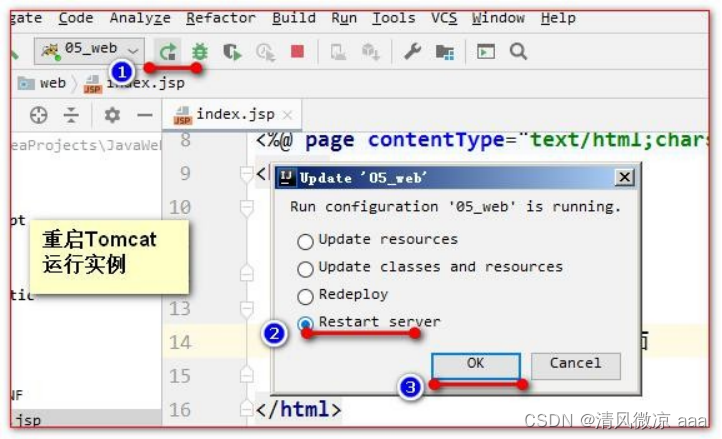Image resolution: width=722 pixels, height=439 pixels.
Task: Click line number 14 in the gutter
Action: click(180, 342)
